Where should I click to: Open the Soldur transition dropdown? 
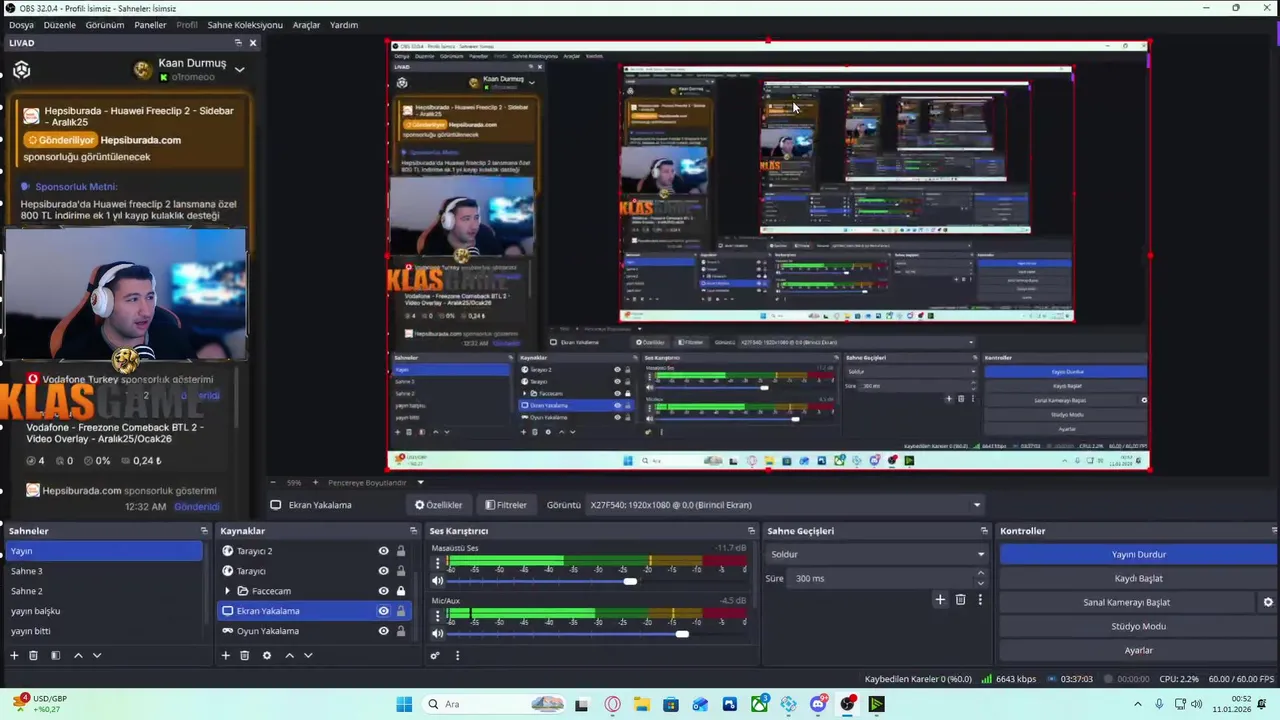click(x=876, y=554)
